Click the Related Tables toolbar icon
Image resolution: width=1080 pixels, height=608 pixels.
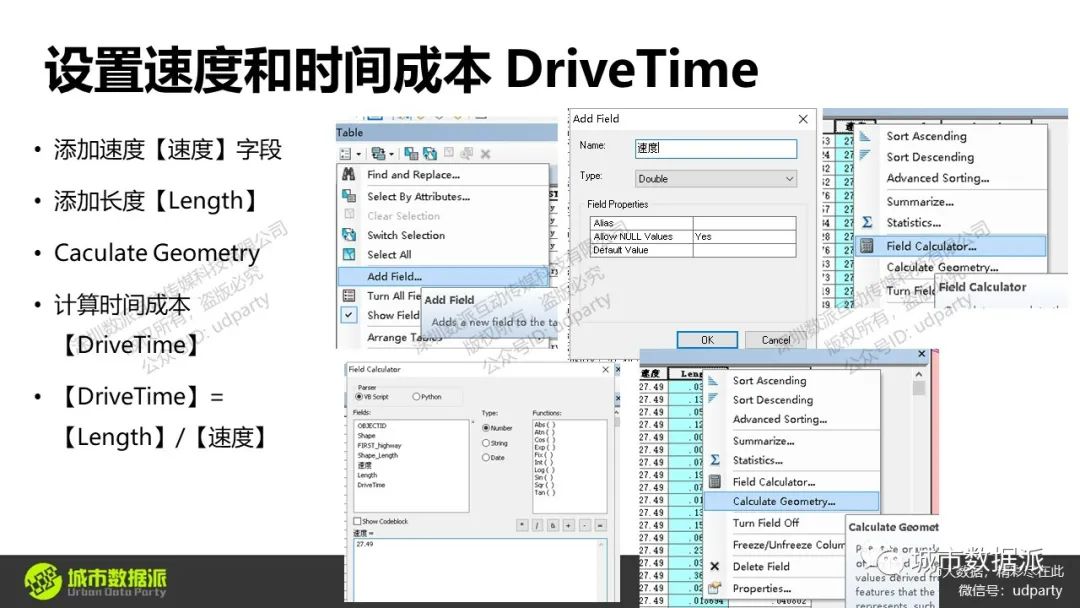click(x=377, y=154)
